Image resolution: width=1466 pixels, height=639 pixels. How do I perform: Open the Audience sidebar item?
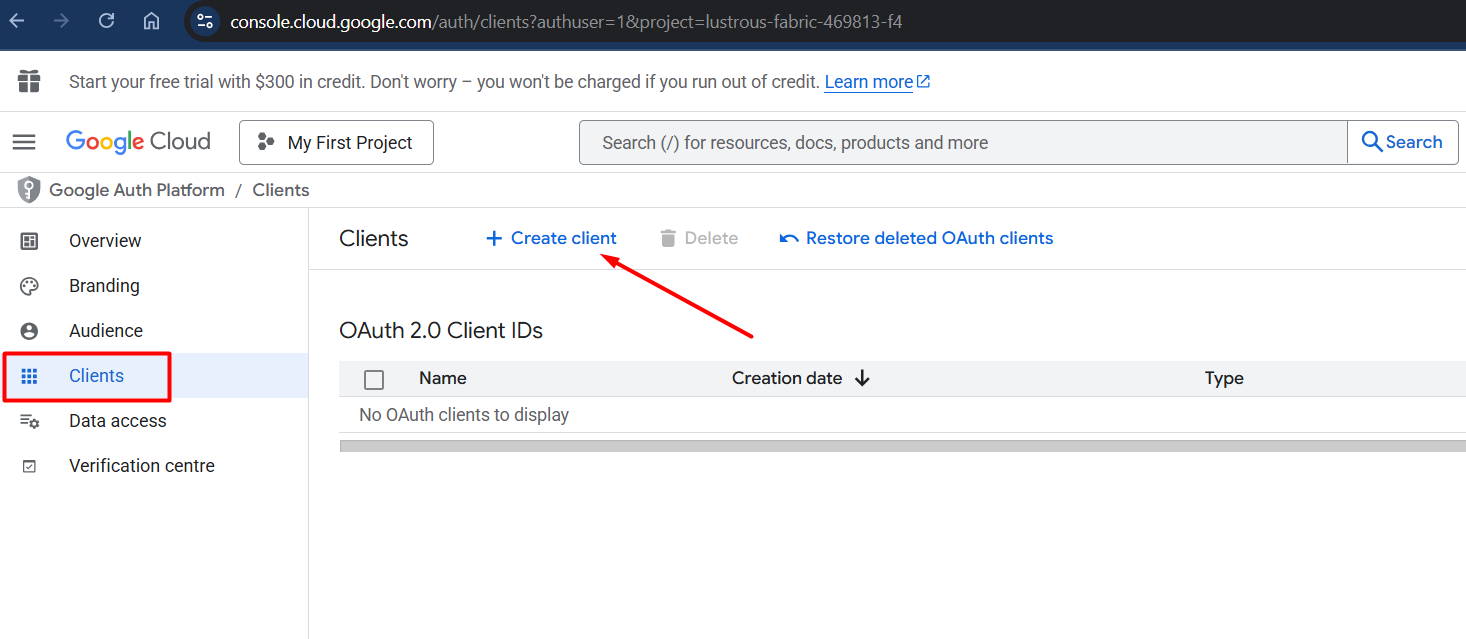point(154,331)
